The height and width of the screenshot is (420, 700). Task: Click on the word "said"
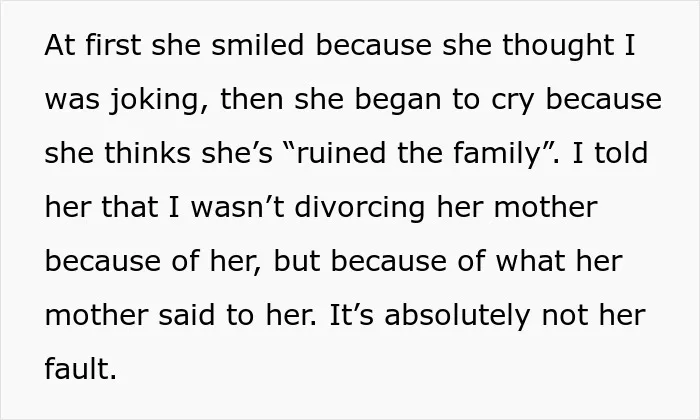(x=187, y=315)
